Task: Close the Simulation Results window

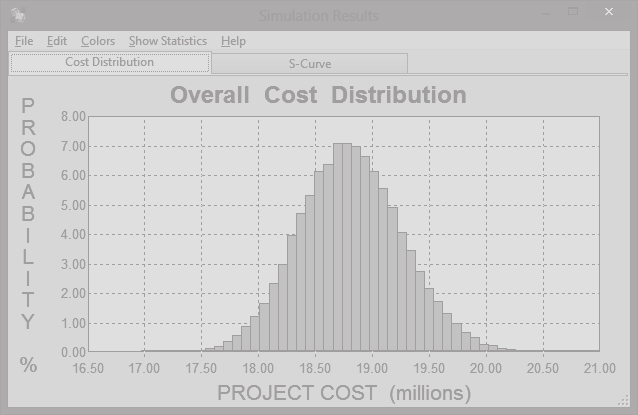Action: click(610, 13)
